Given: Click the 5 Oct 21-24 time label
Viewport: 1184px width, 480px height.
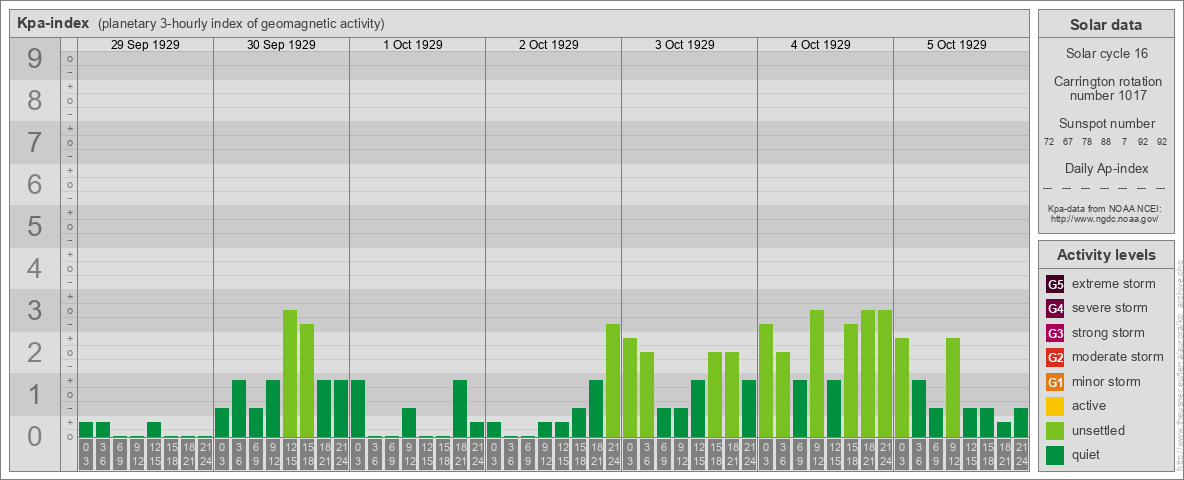Looking at the screenshot, I should pyautogui.click(x=1020, y=456).
